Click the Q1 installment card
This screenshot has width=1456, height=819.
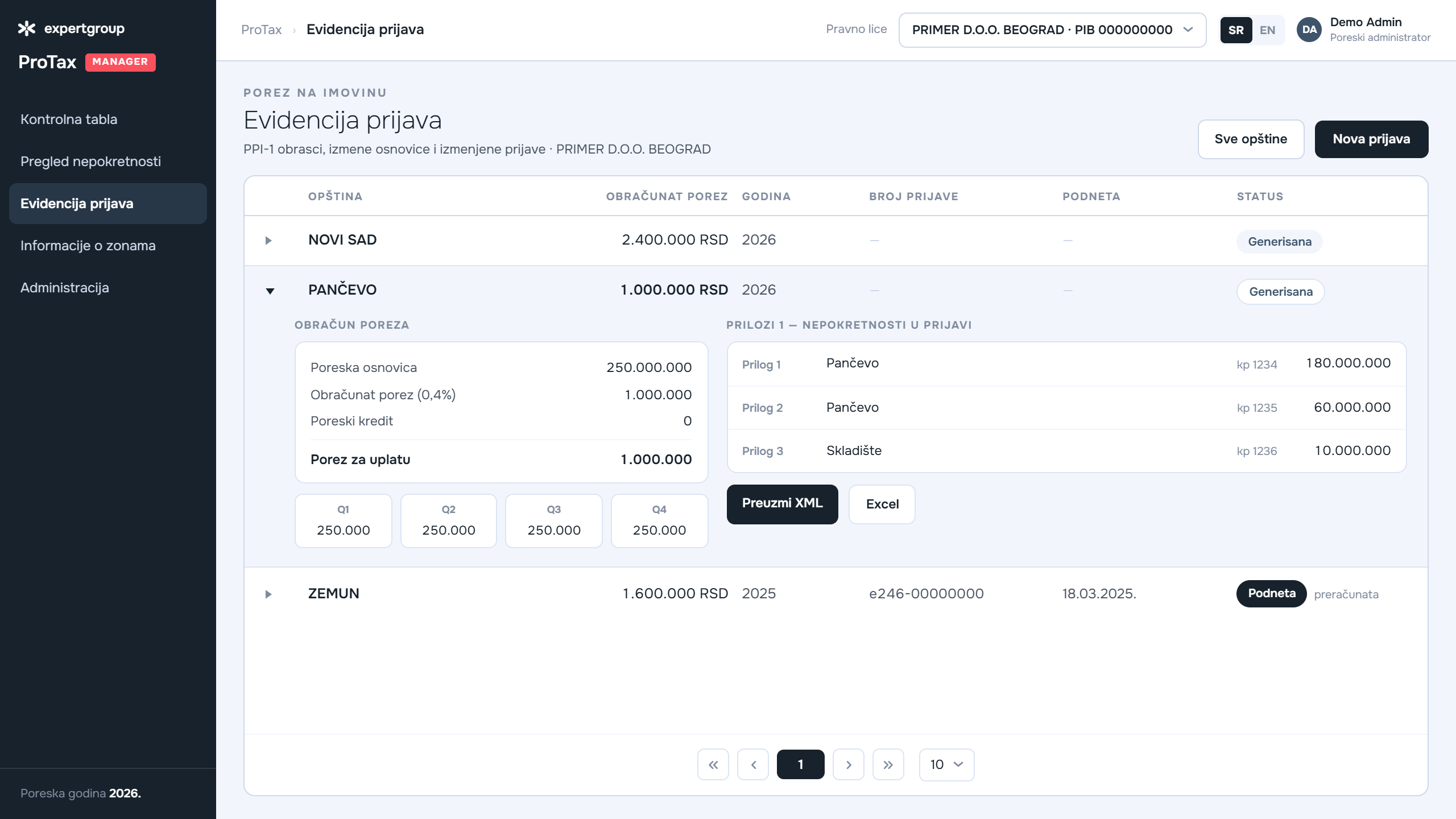click(344, 521)
